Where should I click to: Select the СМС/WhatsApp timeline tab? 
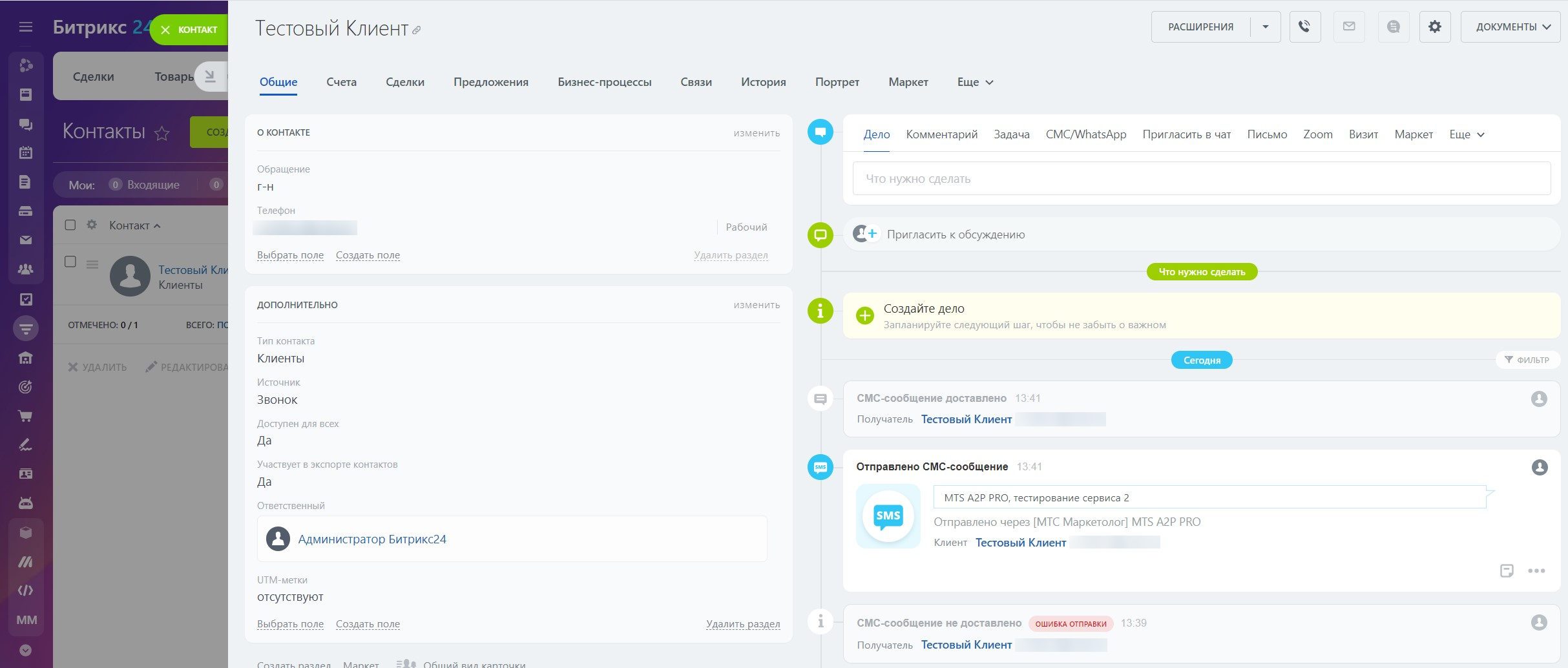[1085, 134]
